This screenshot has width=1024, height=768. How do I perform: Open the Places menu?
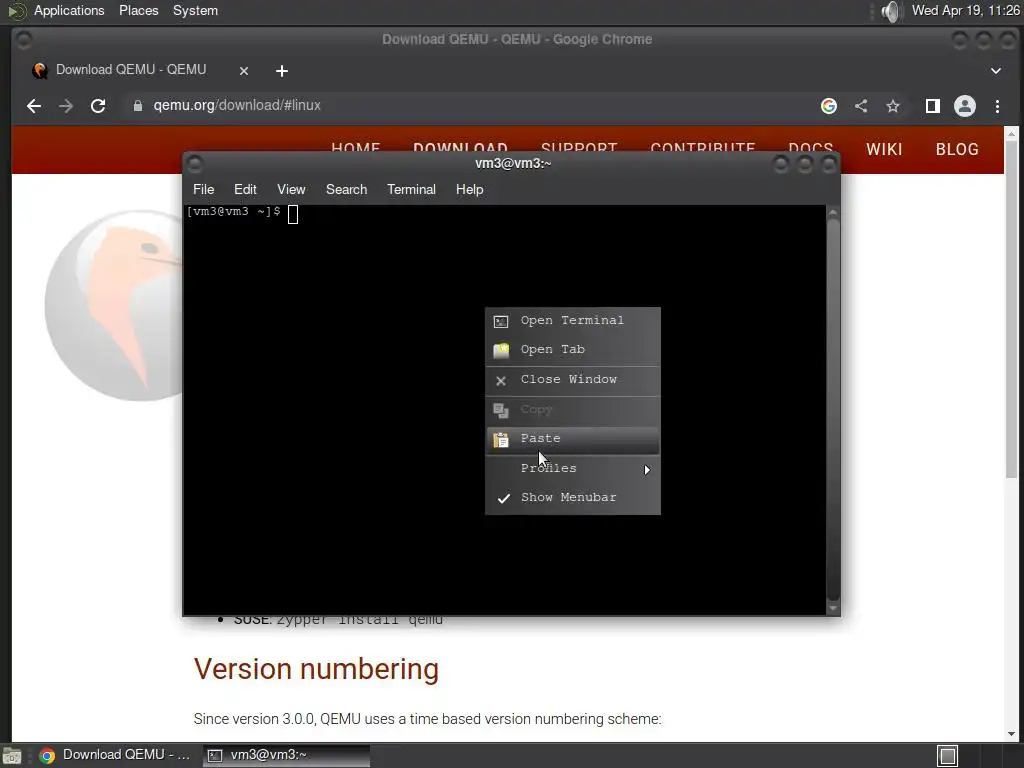point(138,10)
